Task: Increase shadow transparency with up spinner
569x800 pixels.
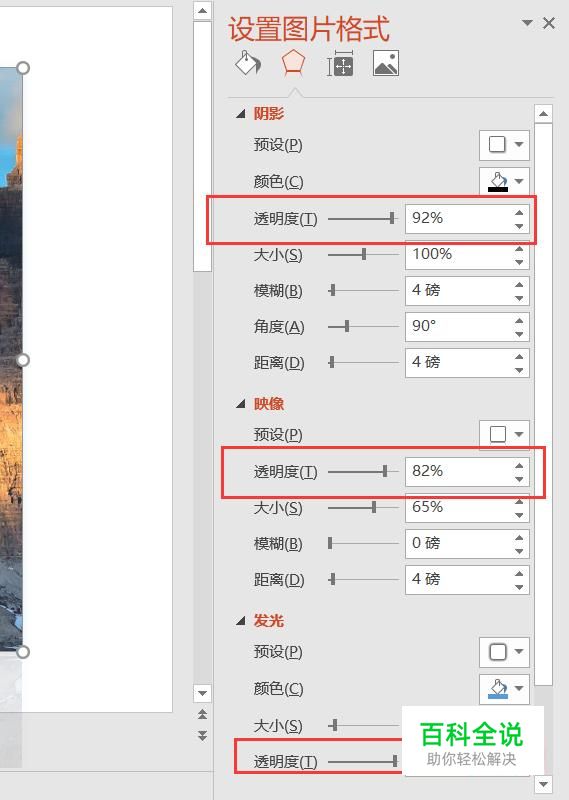Action: [519, 212]
